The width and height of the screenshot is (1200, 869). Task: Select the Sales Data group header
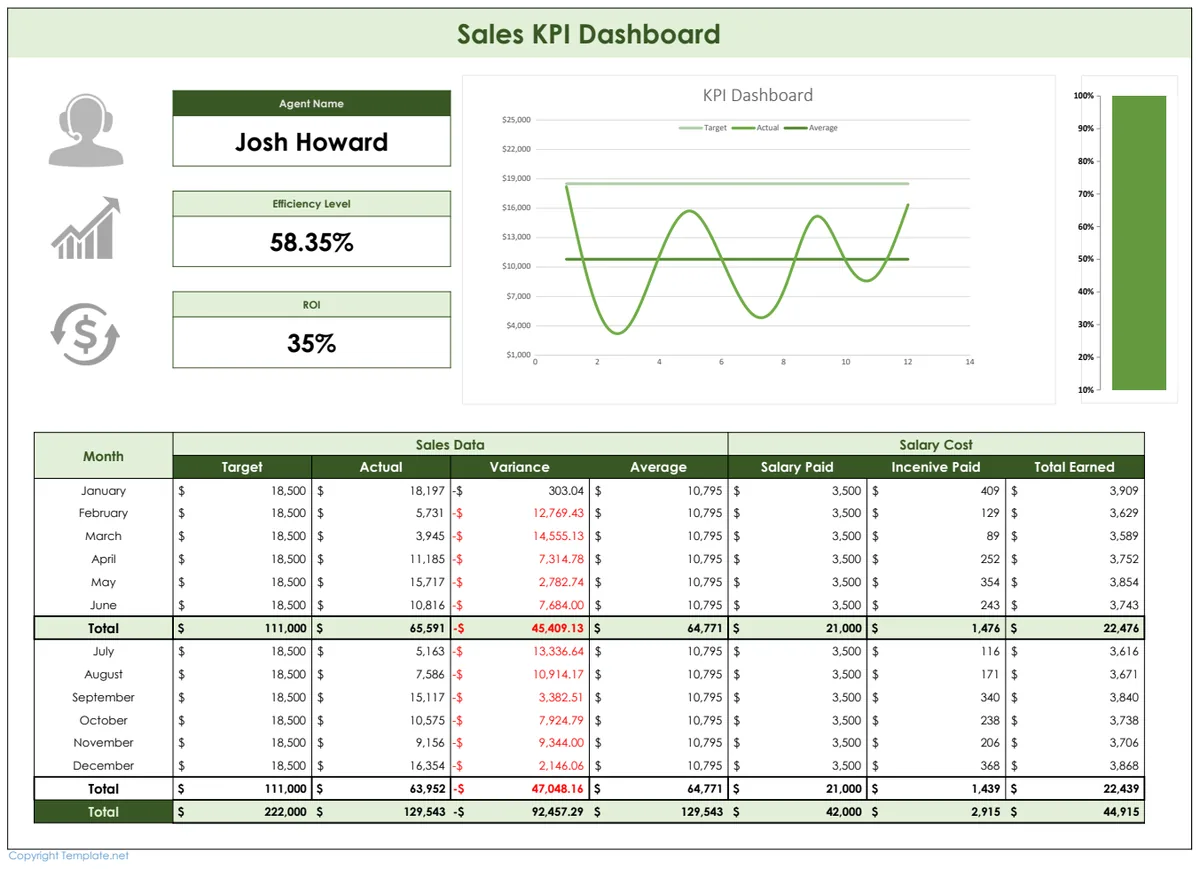[x=450, y=444]
